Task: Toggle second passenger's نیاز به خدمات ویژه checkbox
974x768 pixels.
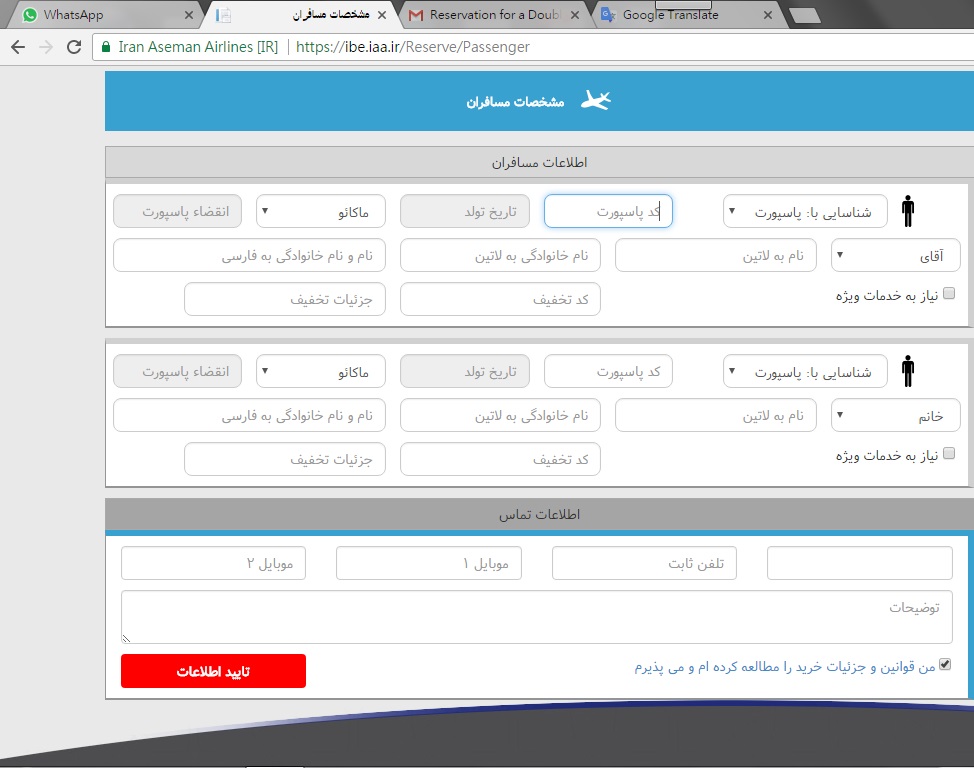Action: 949,453
